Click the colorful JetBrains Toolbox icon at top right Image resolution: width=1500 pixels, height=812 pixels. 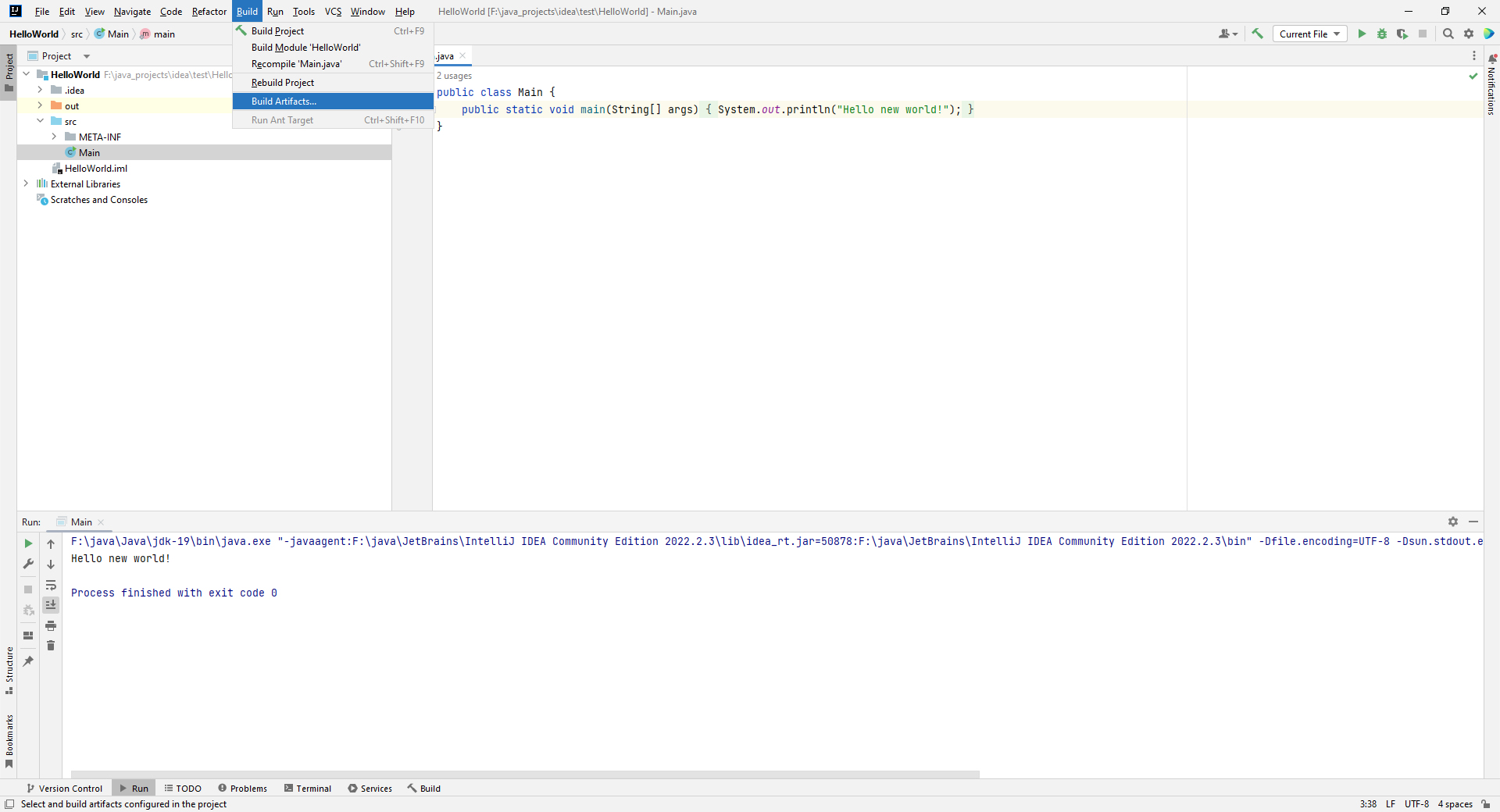[1489, 34]
